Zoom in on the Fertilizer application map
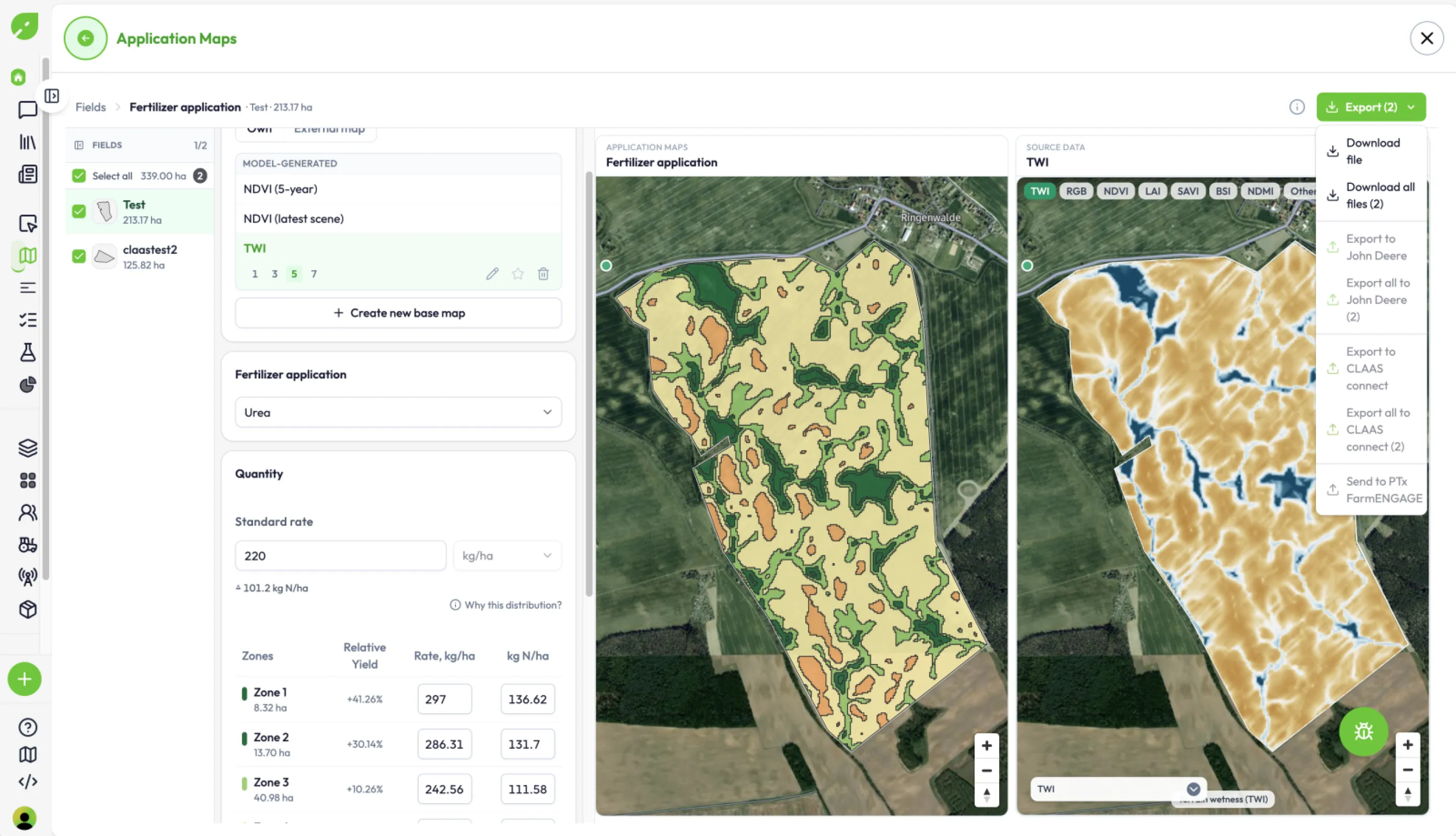Image resolution: width=1456 pixels, height=836 pixels. click(986, 746)
